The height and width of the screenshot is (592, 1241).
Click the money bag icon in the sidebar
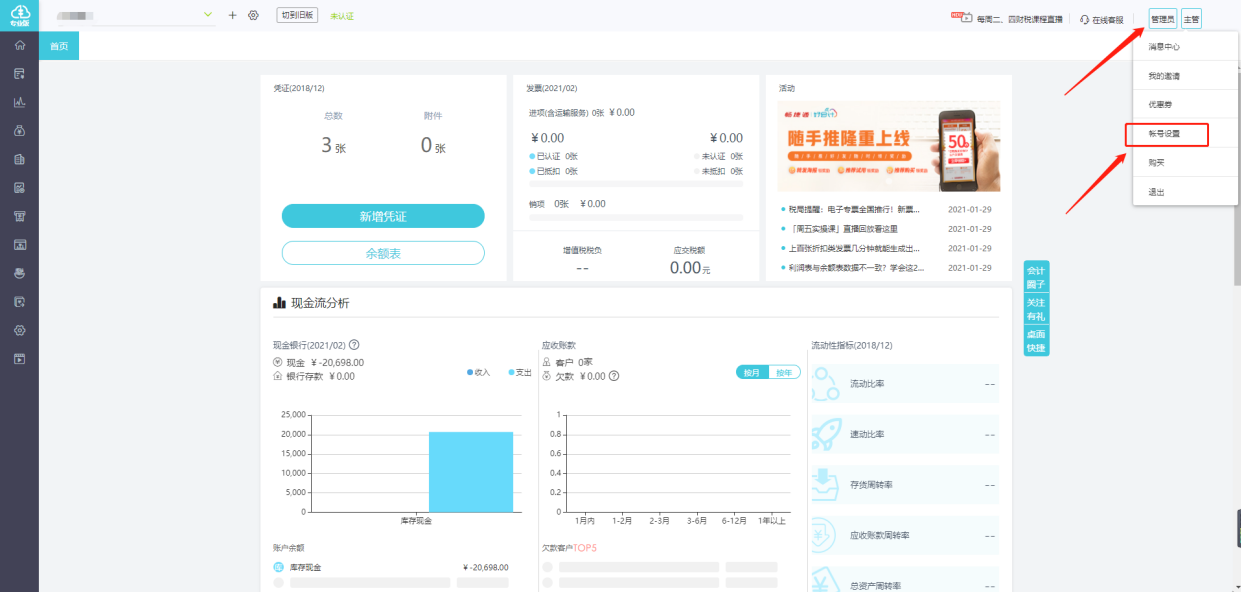19,130
